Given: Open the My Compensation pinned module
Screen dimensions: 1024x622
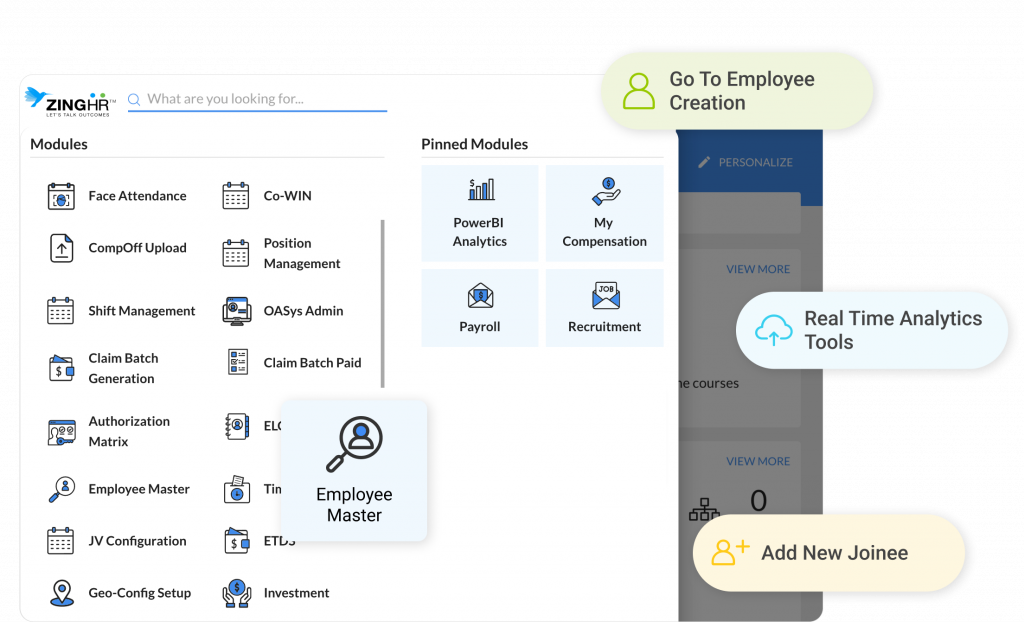Looking at the screenshot, I should 604,212.
